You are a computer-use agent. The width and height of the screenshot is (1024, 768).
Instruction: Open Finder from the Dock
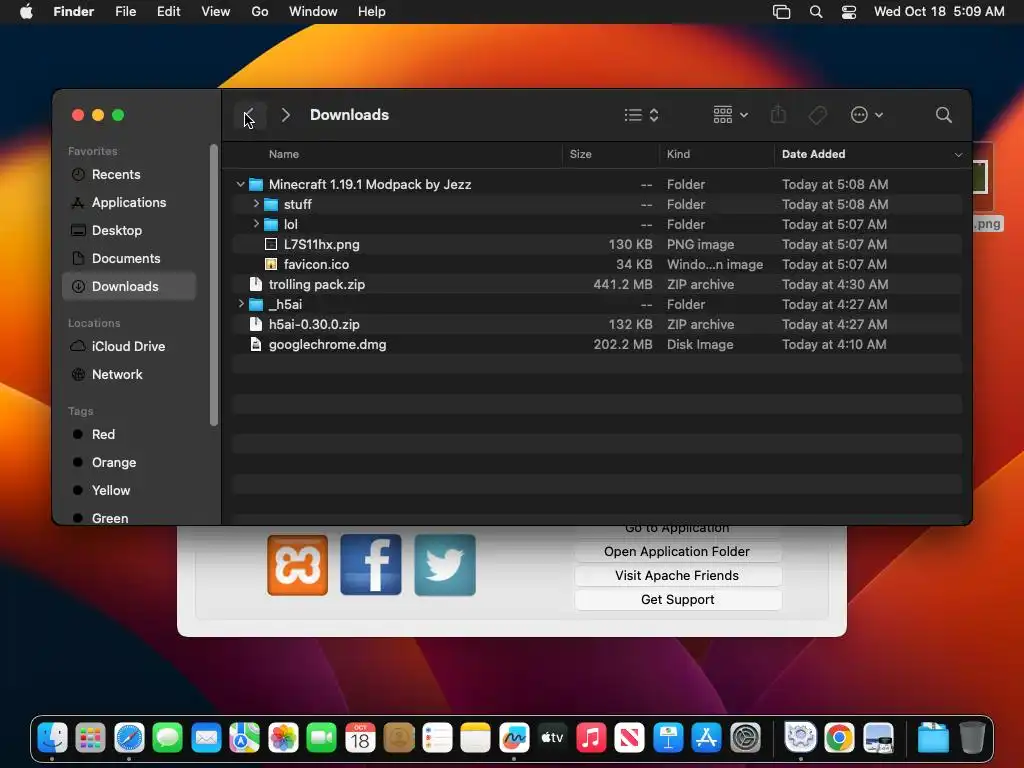[x=52, y=738]
